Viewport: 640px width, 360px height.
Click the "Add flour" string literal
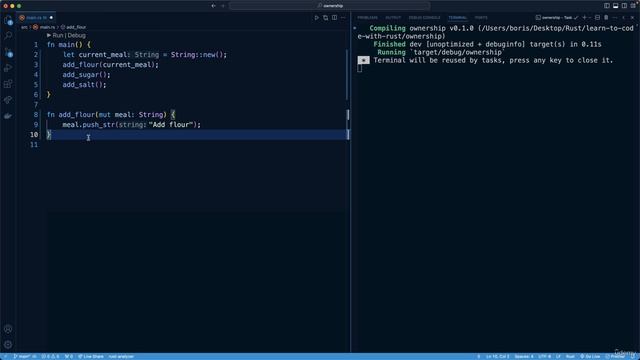click(x=171, y=125)
